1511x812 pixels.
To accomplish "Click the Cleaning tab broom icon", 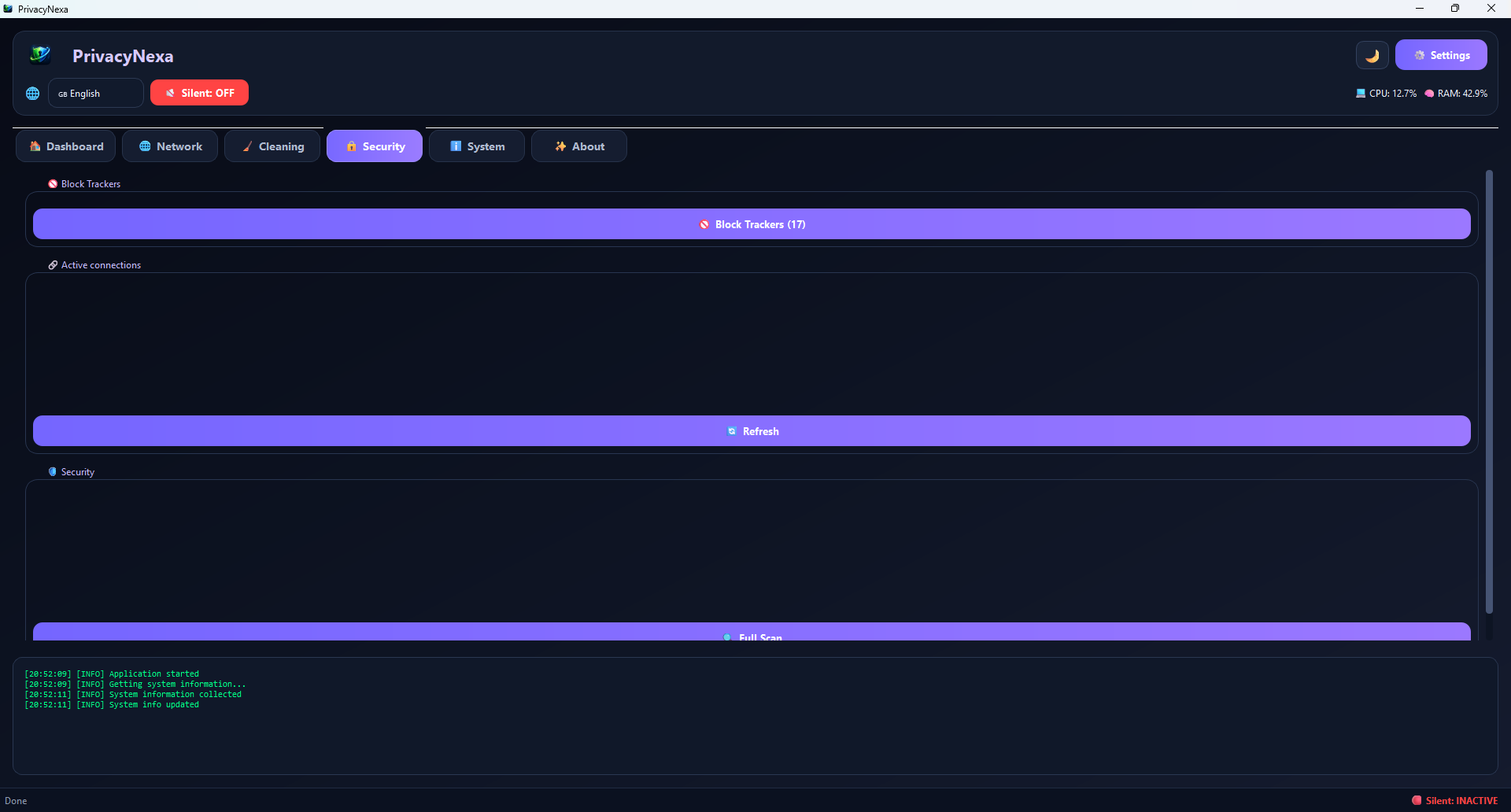I will coord(247,146).
